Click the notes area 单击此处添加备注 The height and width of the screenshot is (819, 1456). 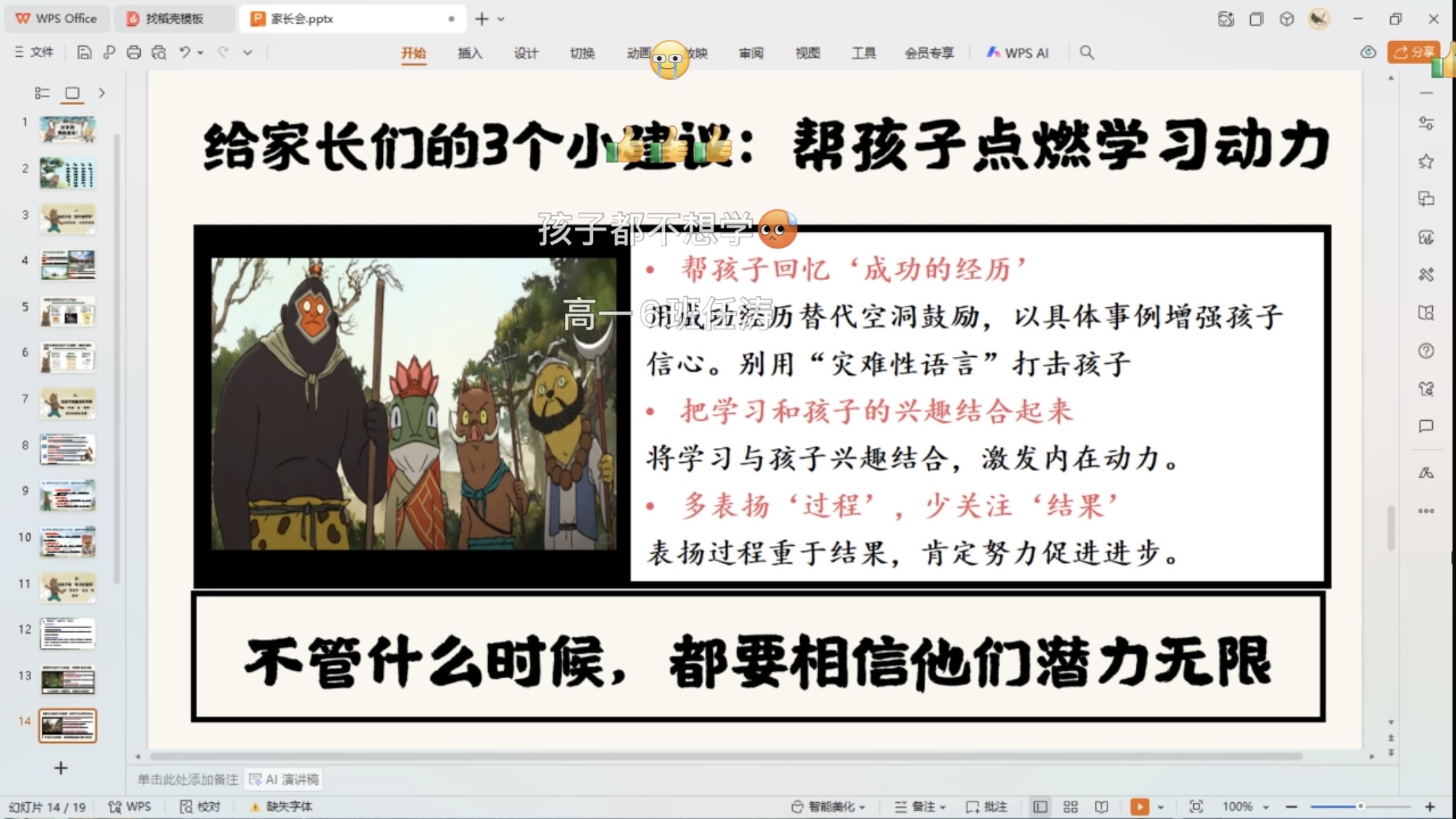(188, 779)
